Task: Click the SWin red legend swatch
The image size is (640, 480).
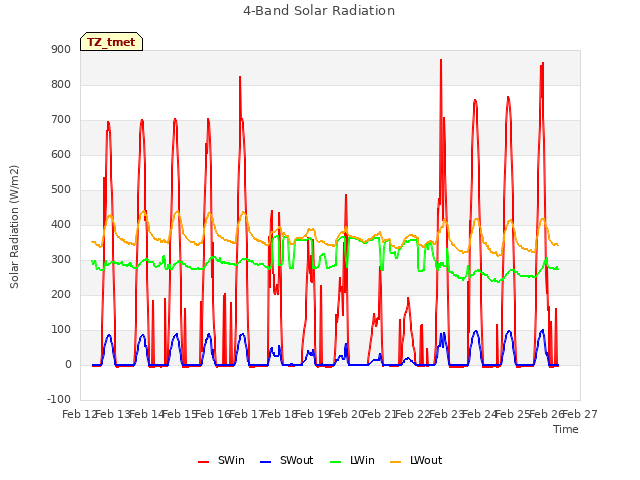Action: point(203,462)
